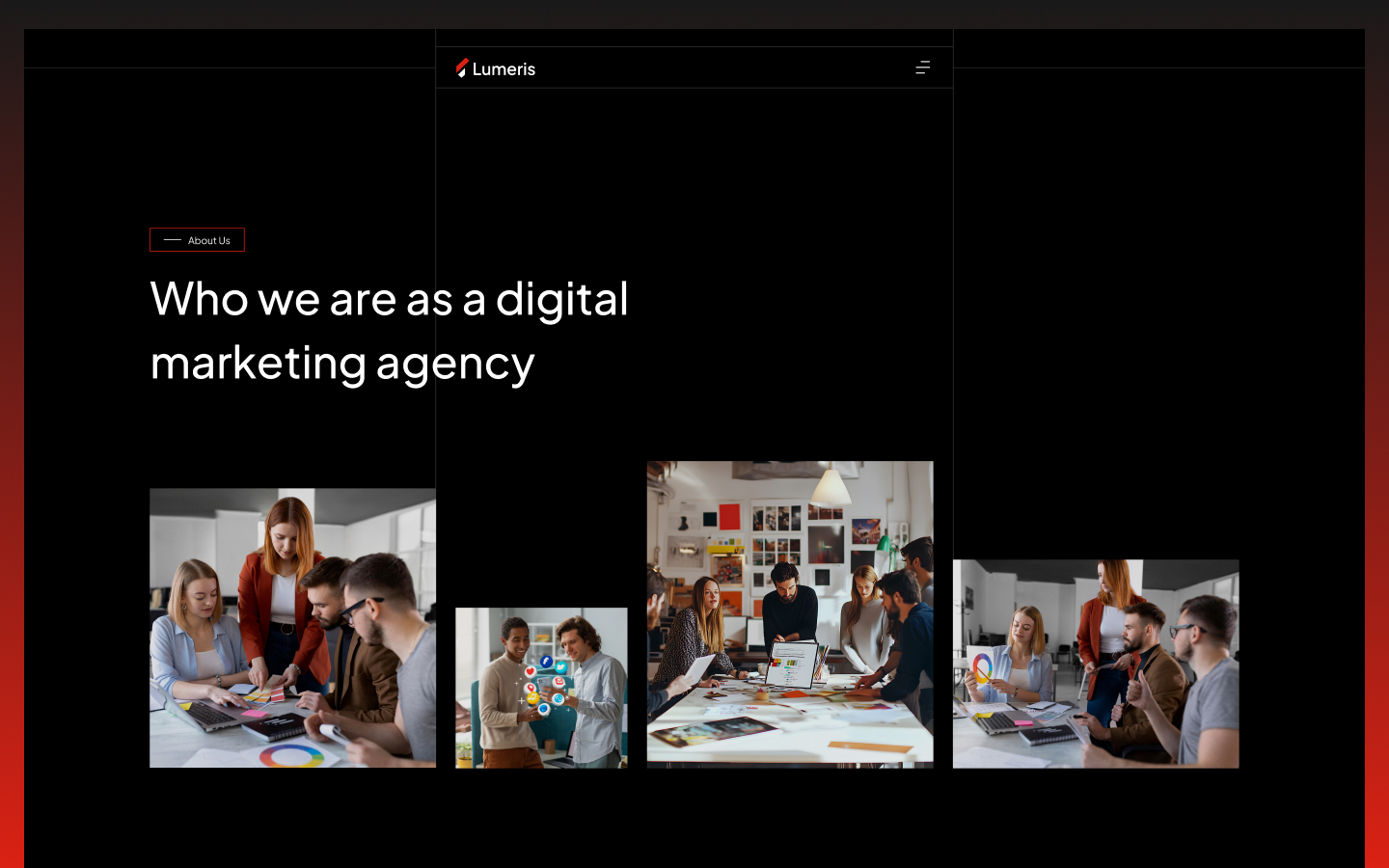Click the floating Facebook icon in photo
The image size is (1389, 868).
pyautogui.click(x=546, y=662)
